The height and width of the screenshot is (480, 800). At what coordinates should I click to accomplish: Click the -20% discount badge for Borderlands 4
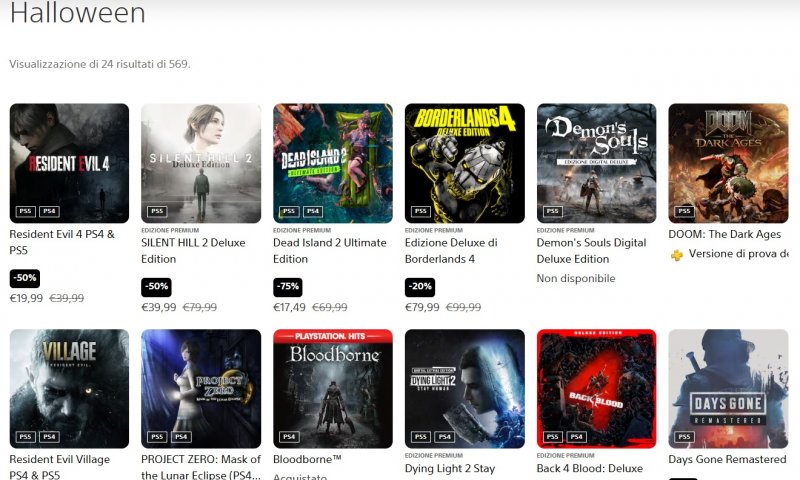click(x=420, y=287)
